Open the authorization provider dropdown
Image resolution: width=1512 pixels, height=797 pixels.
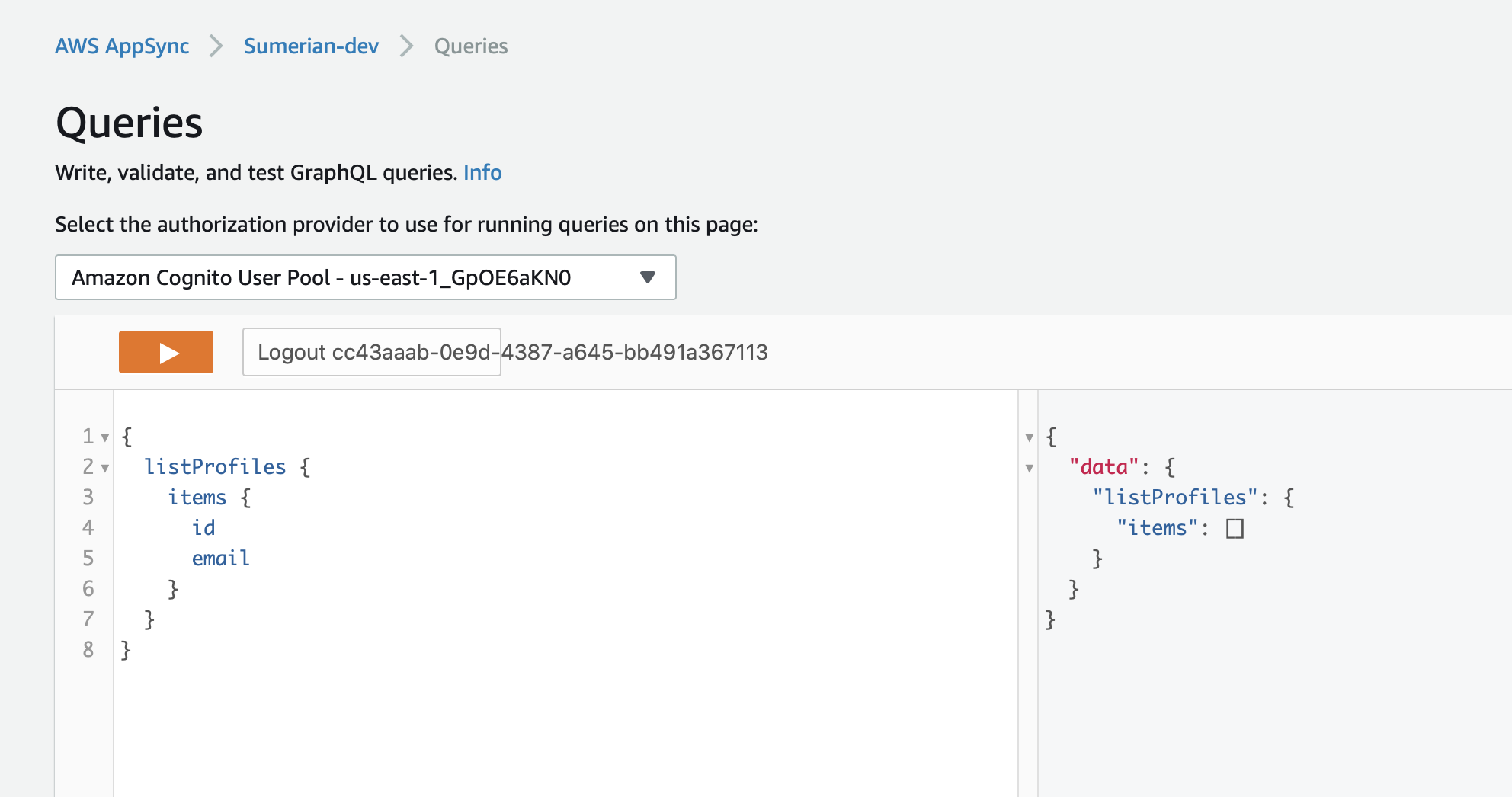366,277
